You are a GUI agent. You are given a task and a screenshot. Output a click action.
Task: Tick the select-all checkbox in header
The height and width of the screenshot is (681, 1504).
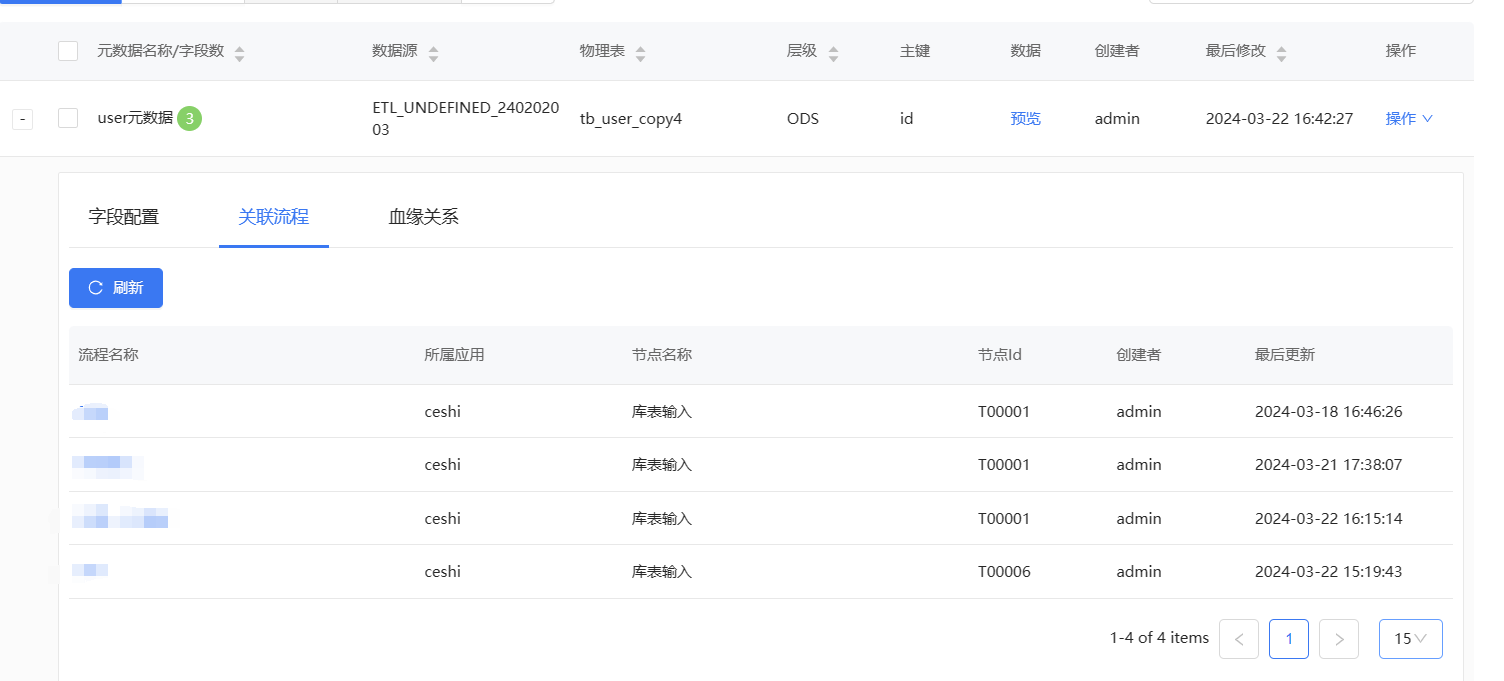pos(68,51)
